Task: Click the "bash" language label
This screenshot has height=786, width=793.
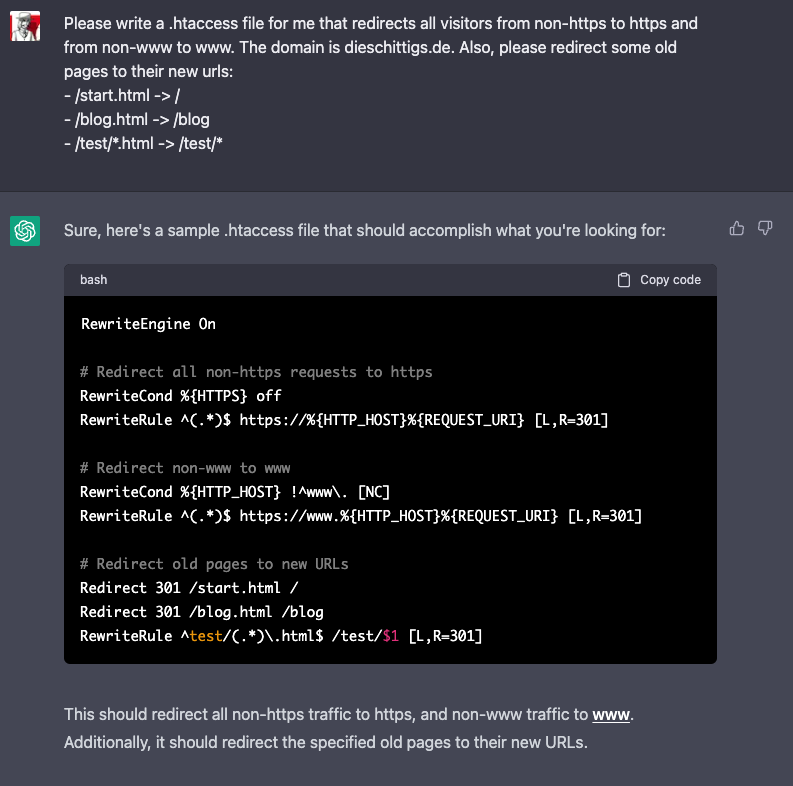Action: [94, 280]
